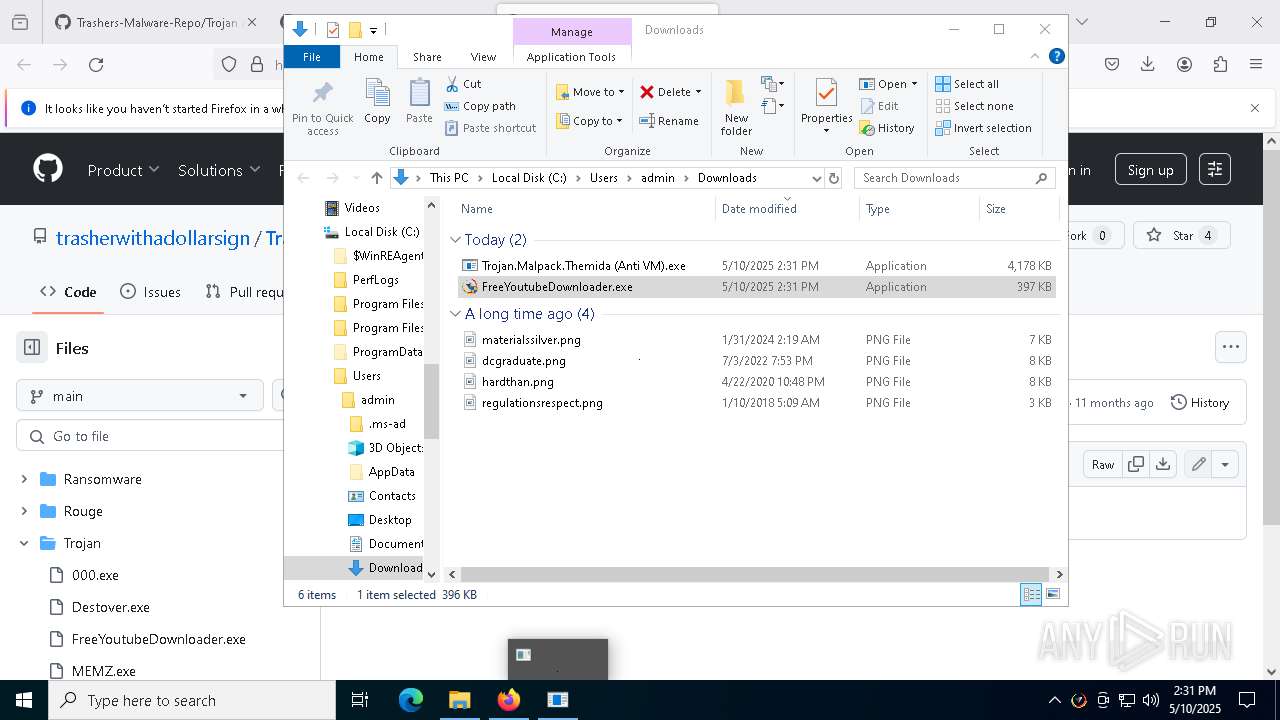
Task: Click Type here to search box
Action: pos(191,700)
